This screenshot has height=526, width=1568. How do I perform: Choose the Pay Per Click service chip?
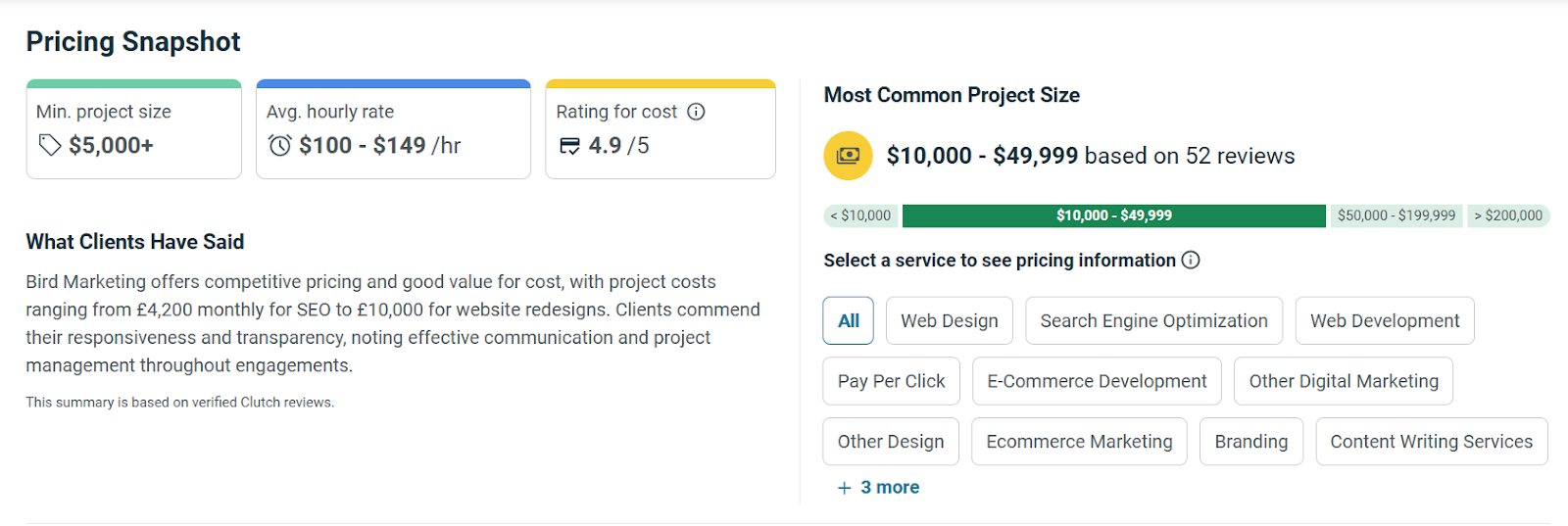891,382
